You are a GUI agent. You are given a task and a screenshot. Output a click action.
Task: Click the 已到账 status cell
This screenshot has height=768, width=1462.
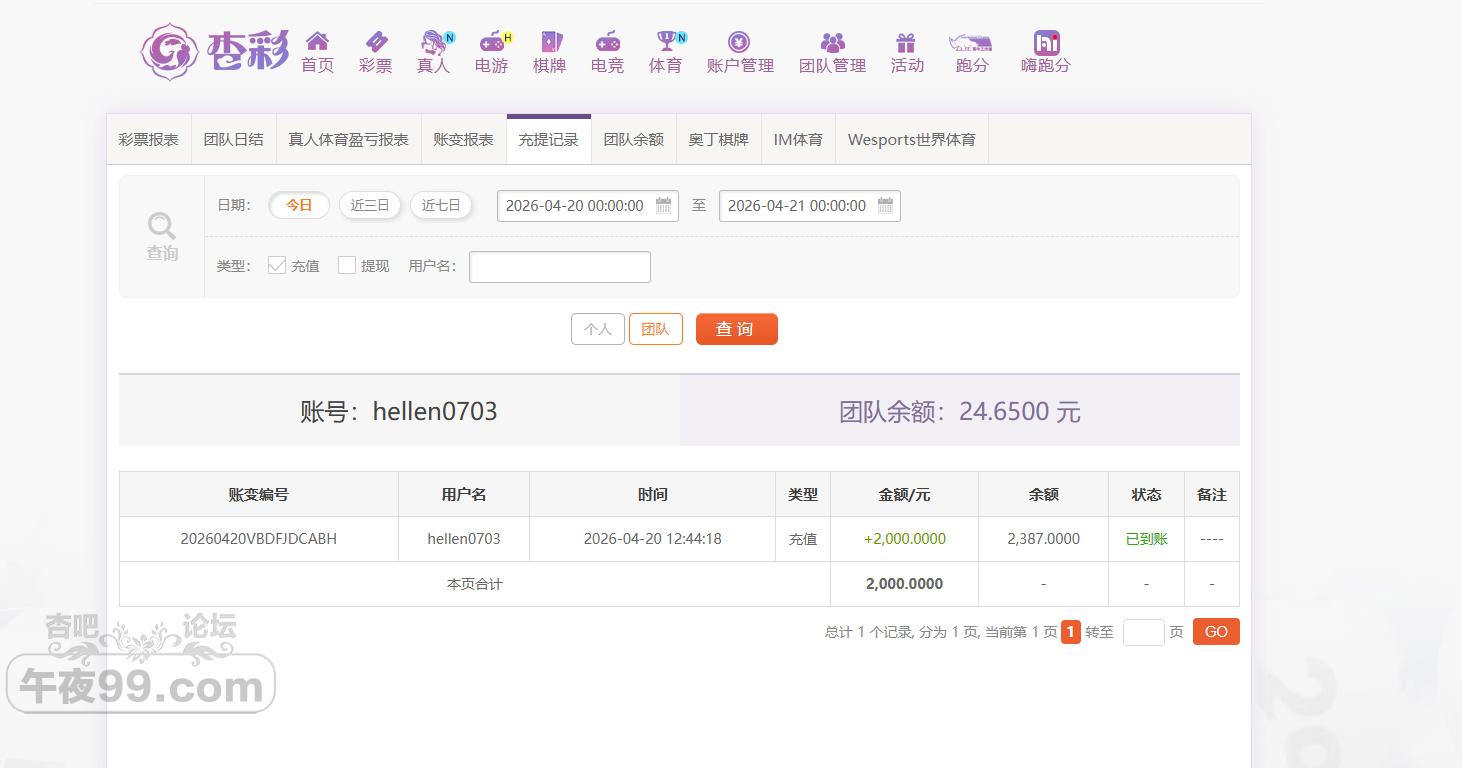click(x=1147, y=539)
